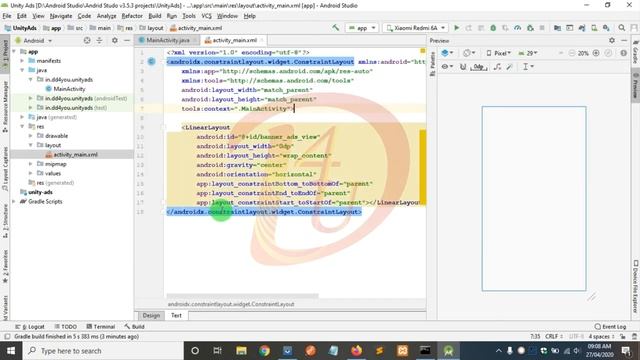This screenshot has height=360, width=640.
Task: Click Infer Constraints magic wand icon
Action: (509, 67)
